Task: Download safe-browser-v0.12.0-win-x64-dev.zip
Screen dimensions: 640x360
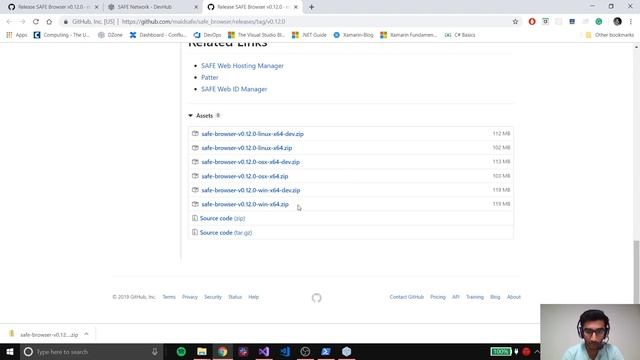Action: point(251,190)
